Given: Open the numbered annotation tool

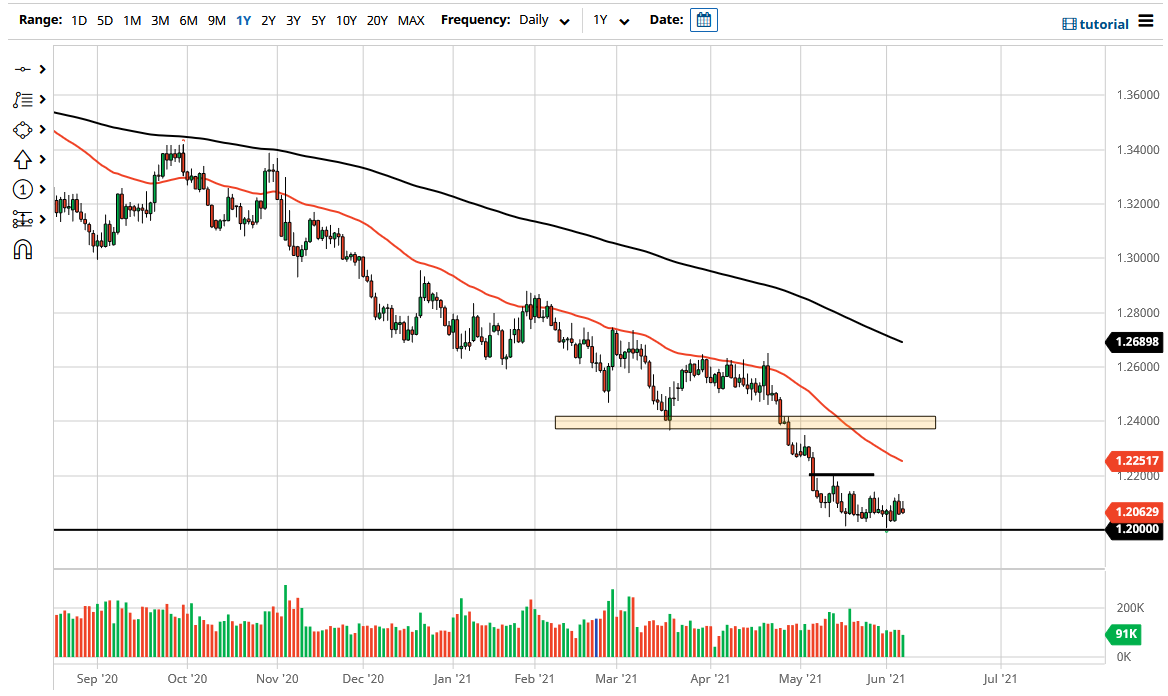Looking at the screenshot, I should [22, 189].
